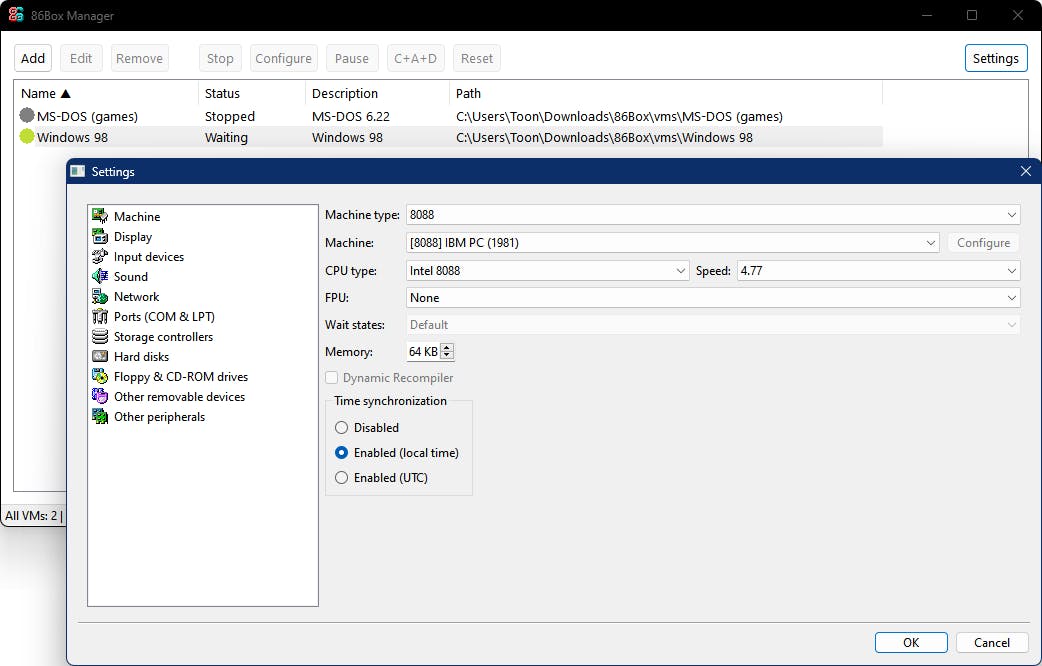This screenshot has width=1042, height=666.
Task: Increase Memory with the up stepper arrow
Action: pyautogui.click(x=447, y=348)
